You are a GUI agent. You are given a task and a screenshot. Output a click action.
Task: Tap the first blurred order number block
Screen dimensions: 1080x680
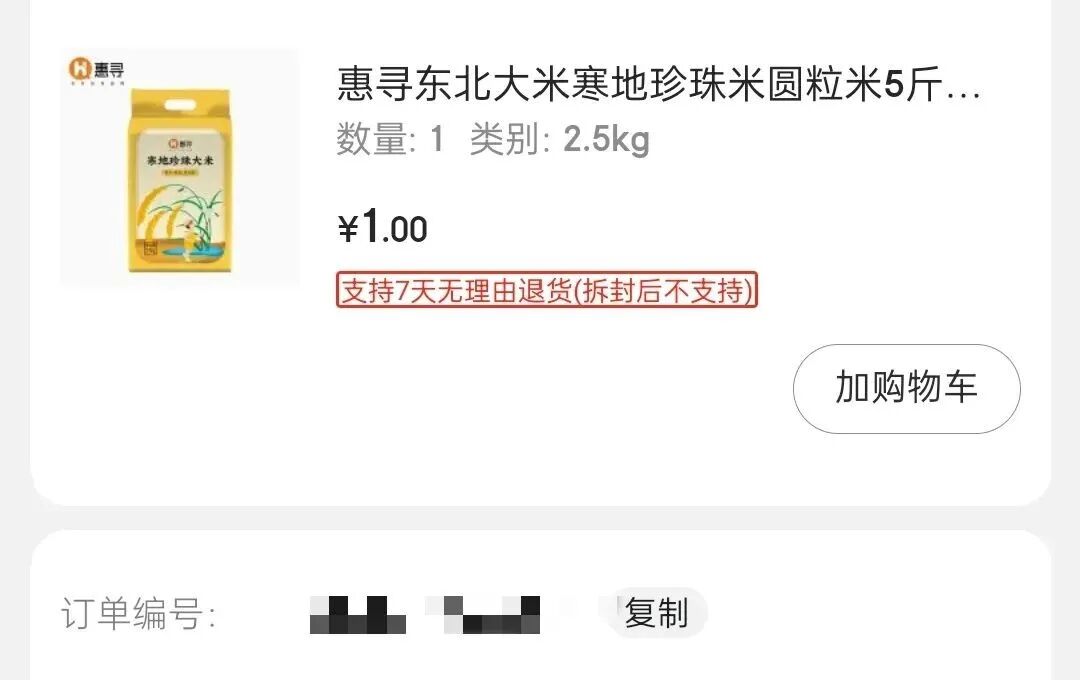pos(357,615)
